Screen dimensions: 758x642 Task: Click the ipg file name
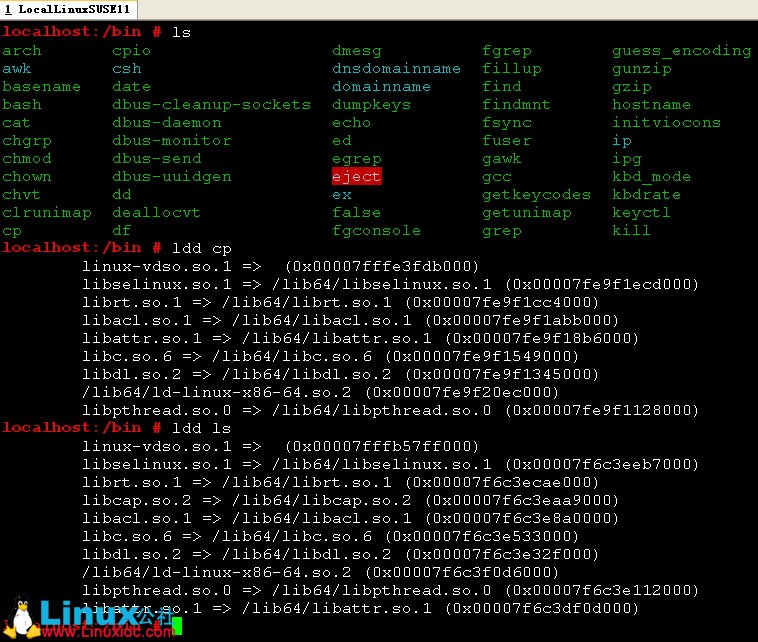pyautogui.click(x=627, y=159)
